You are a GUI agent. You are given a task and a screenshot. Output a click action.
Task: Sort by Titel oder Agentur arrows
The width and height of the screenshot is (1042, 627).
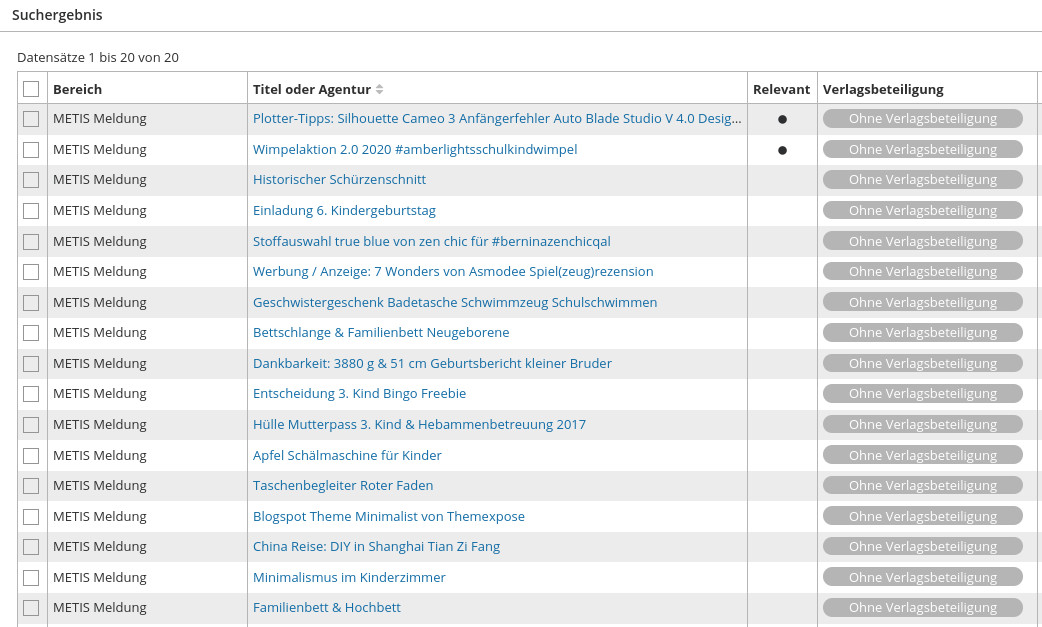click(x=379, y=89)
